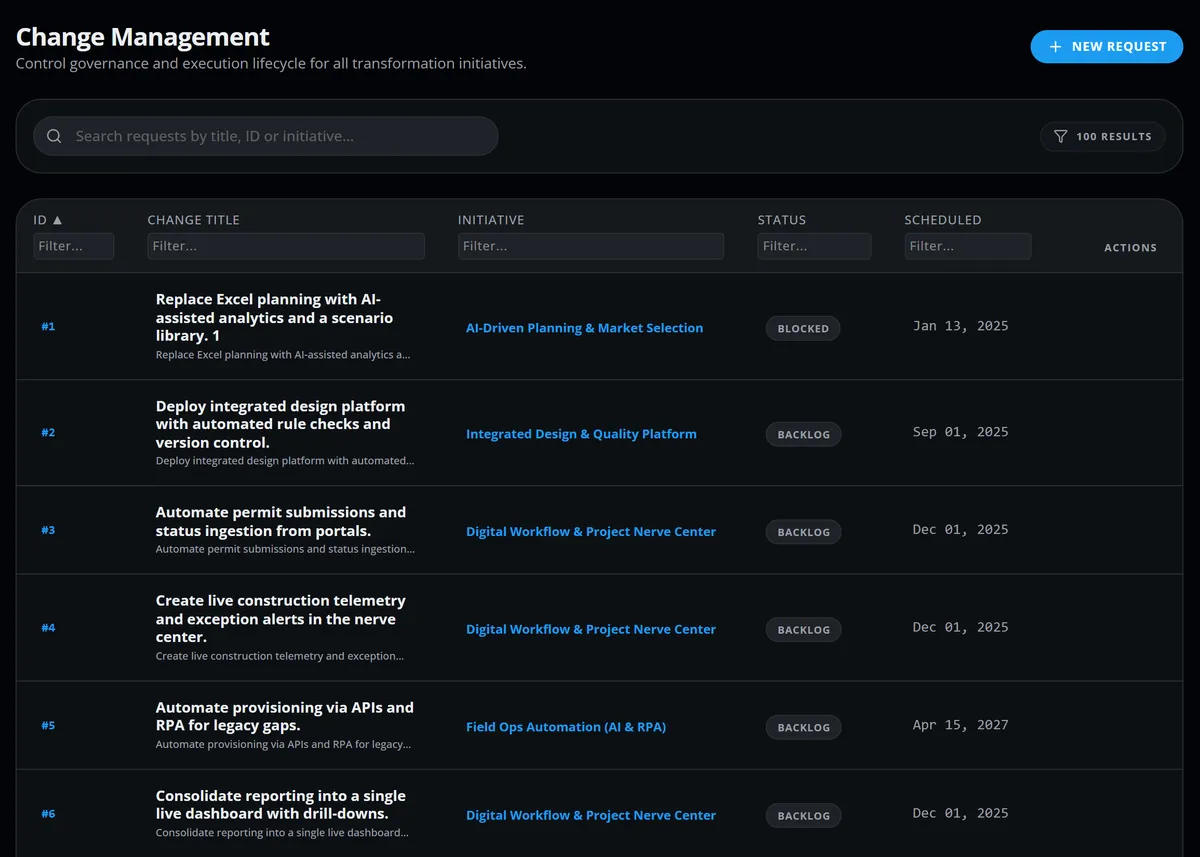Click the New Request button
Screen dimensions: 1200x857
tap(1107, 47)
